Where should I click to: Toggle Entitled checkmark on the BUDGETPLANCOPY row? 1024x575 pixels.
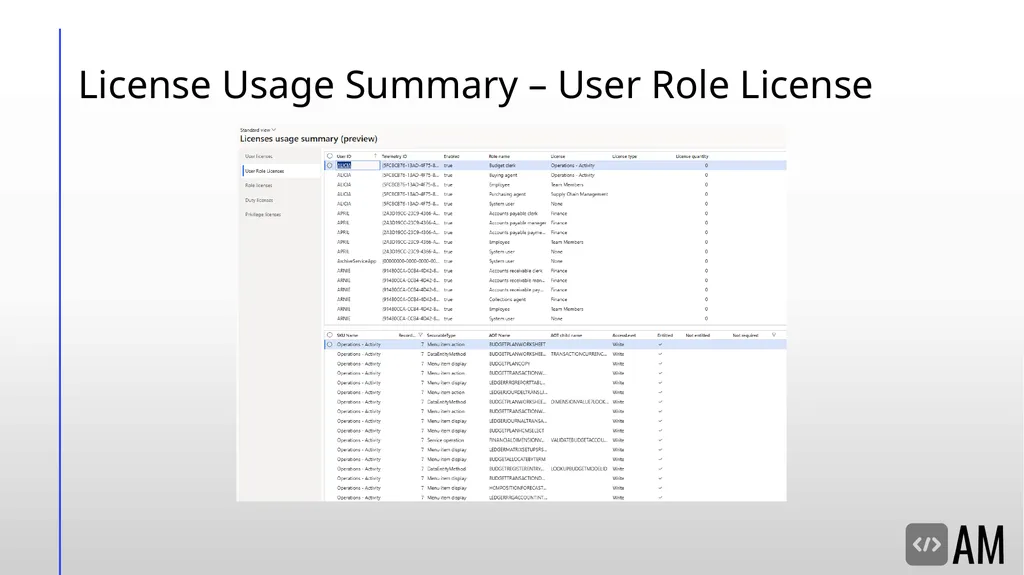click(660, 363)
